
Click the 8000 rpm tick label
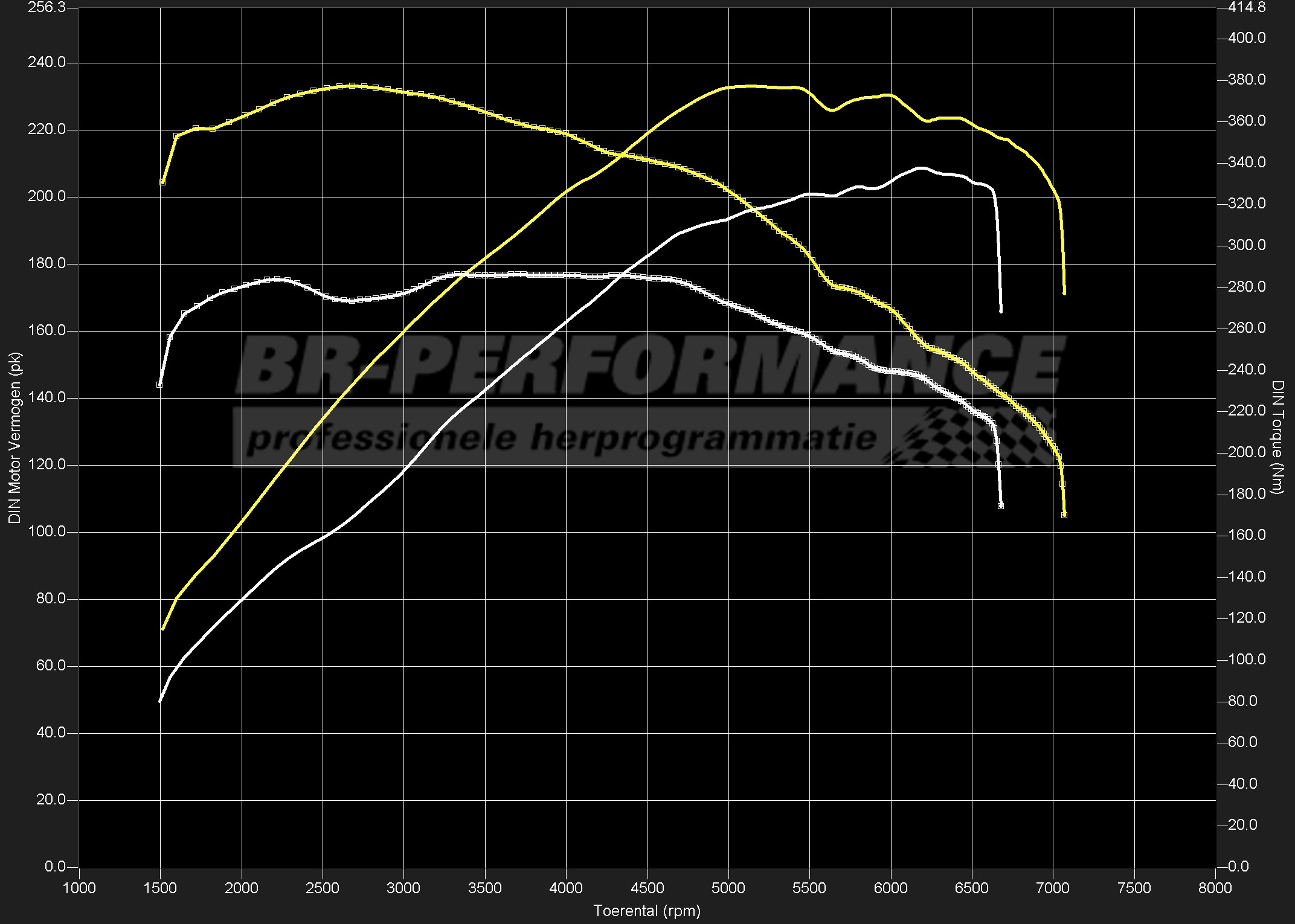click(1215, 888)
